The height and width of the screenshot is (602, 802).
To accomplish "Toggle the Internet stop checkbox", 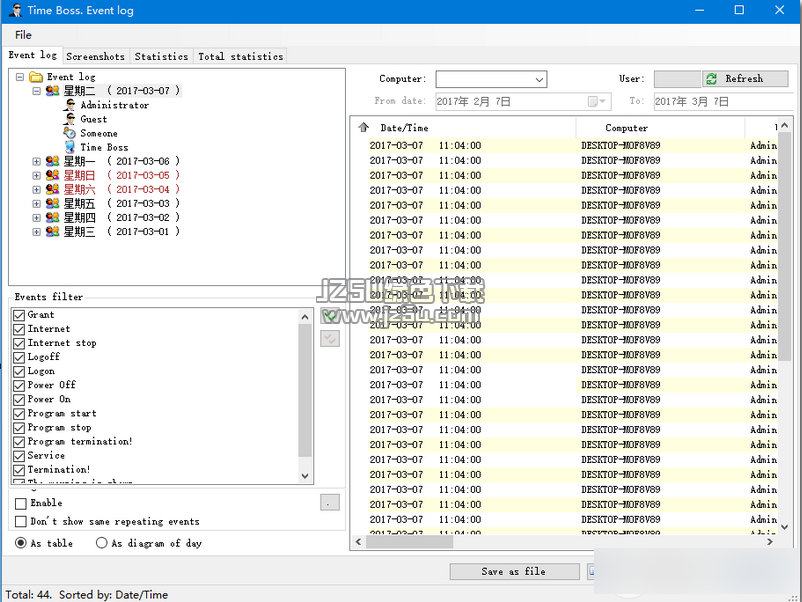I will (x=19, y=343).
